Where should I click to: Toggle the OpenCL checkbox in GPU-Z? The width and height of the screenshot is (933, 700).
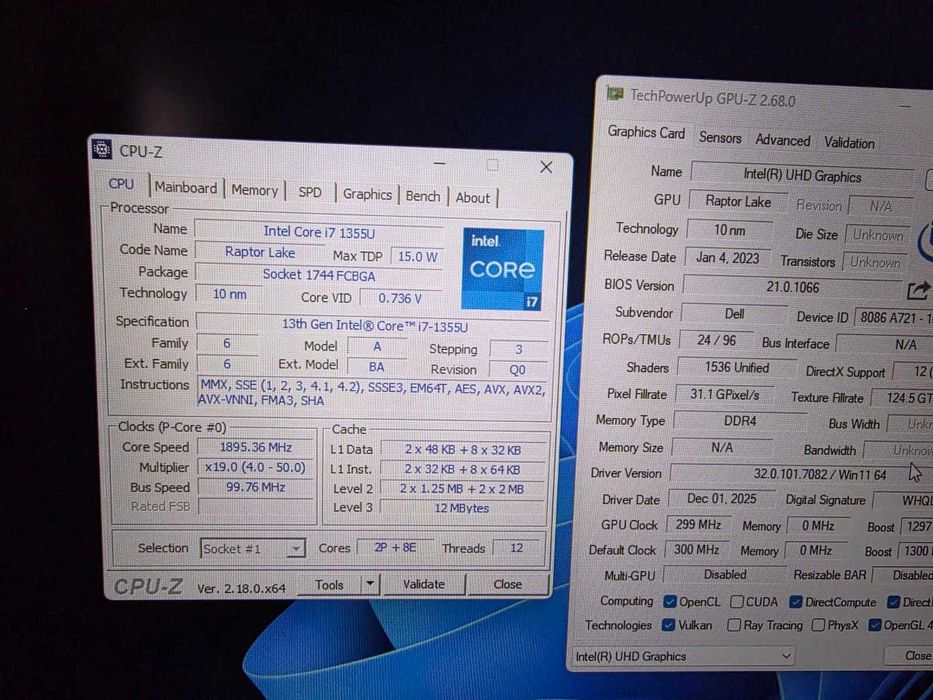click(x=670, y=601)
